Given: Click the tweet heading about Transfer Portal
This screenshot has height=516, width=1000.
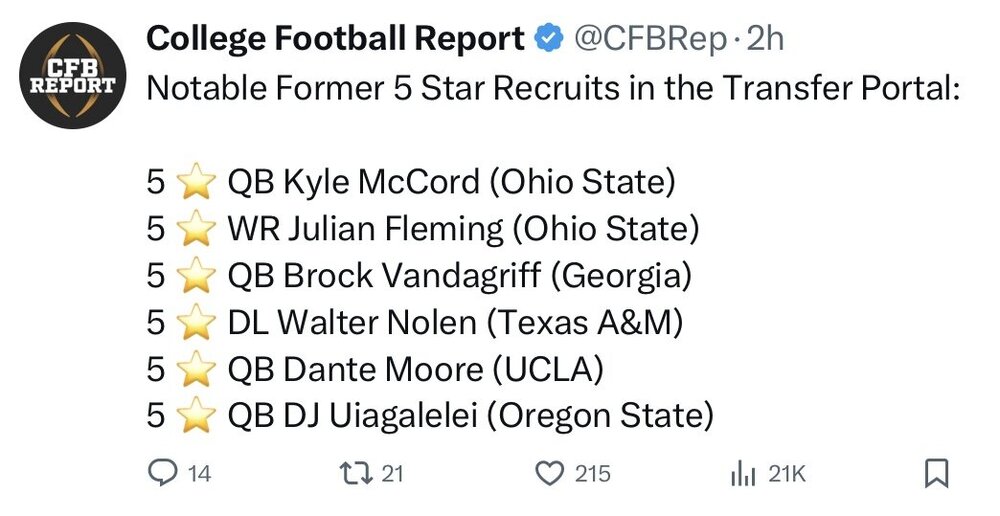Looking at the screenshot, I should point(554,88).
